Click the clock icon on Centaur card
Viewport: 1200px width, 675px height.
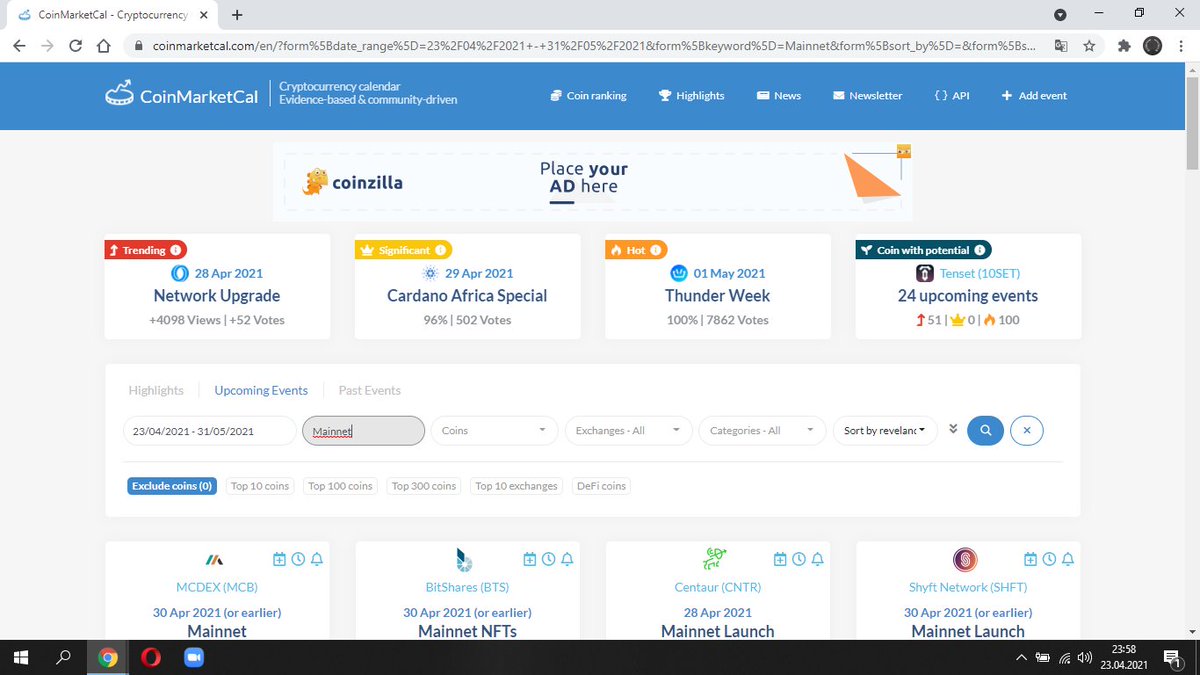coord(798,559)
